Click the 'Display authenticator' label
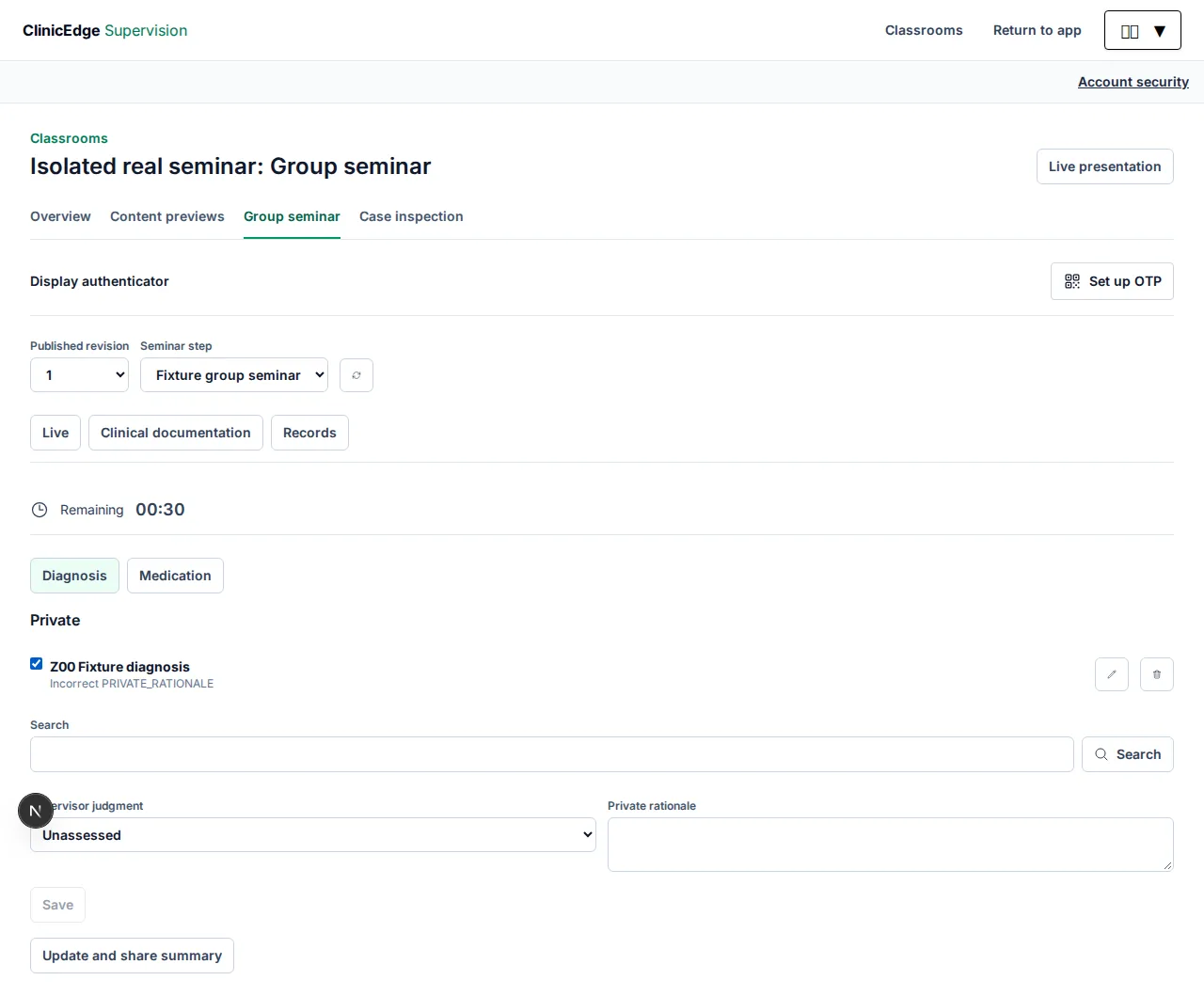This screenshot has height=996, width=1204. click(x=100, y=281)
